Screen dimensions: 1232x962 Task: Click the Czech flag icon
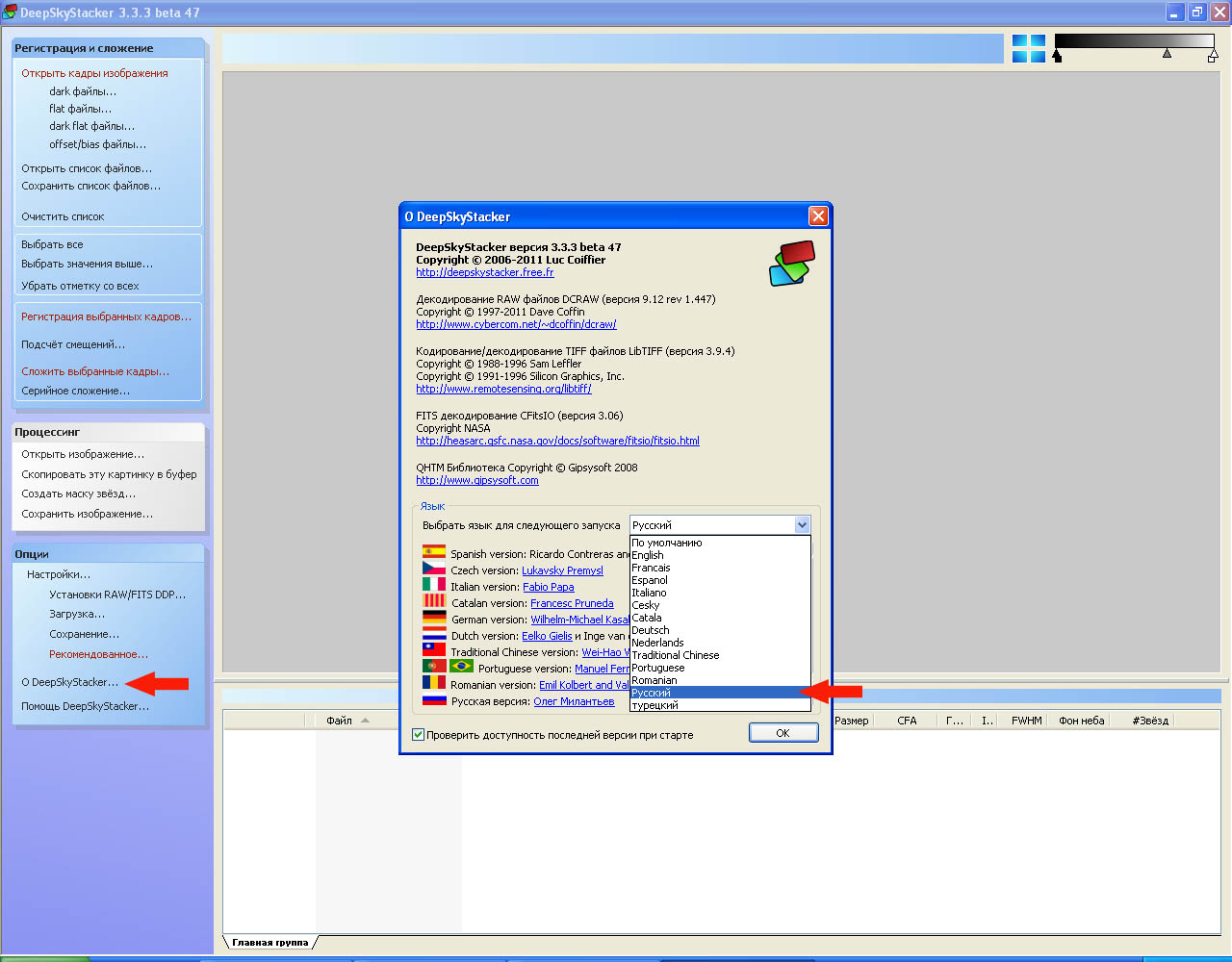434,569
